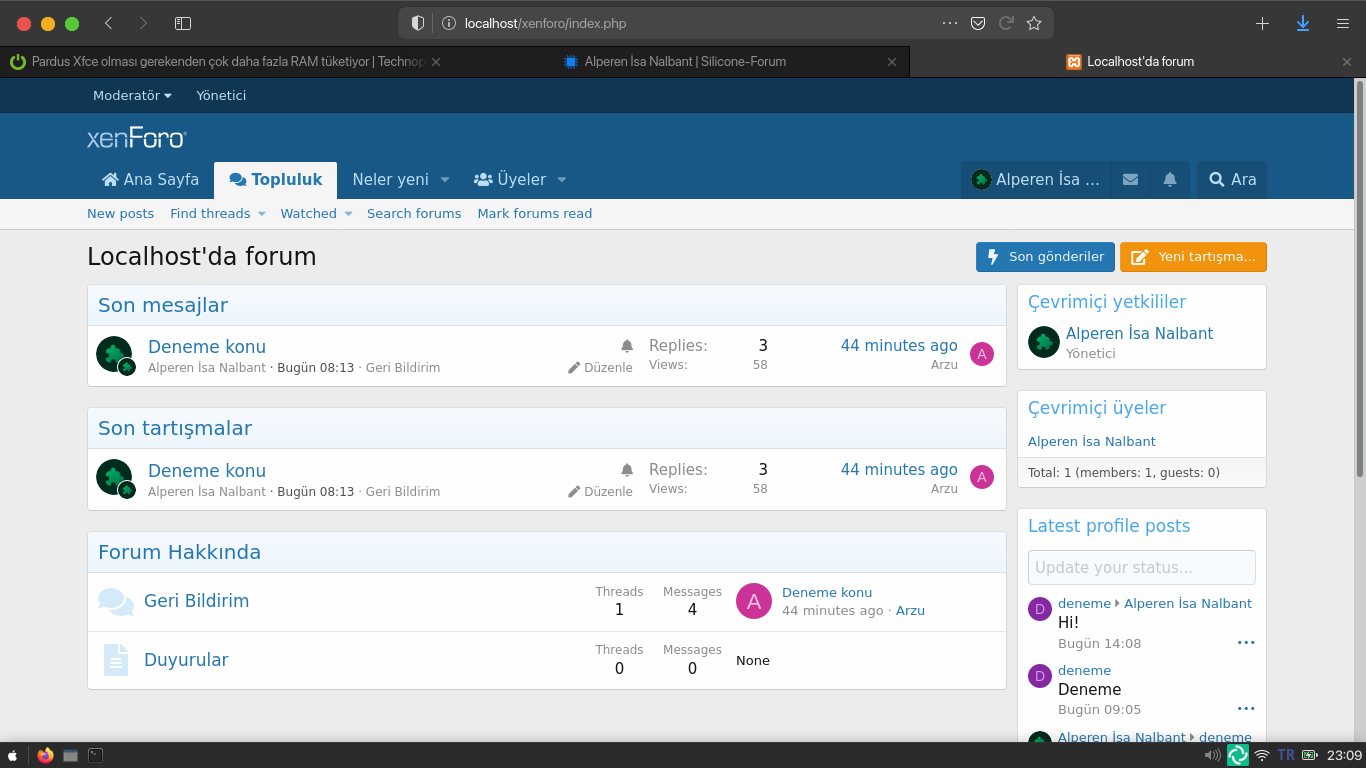Open browser downloads arrow
Image resolution: width=1366 pixels, height=768 pixels.
(1303, 23)
